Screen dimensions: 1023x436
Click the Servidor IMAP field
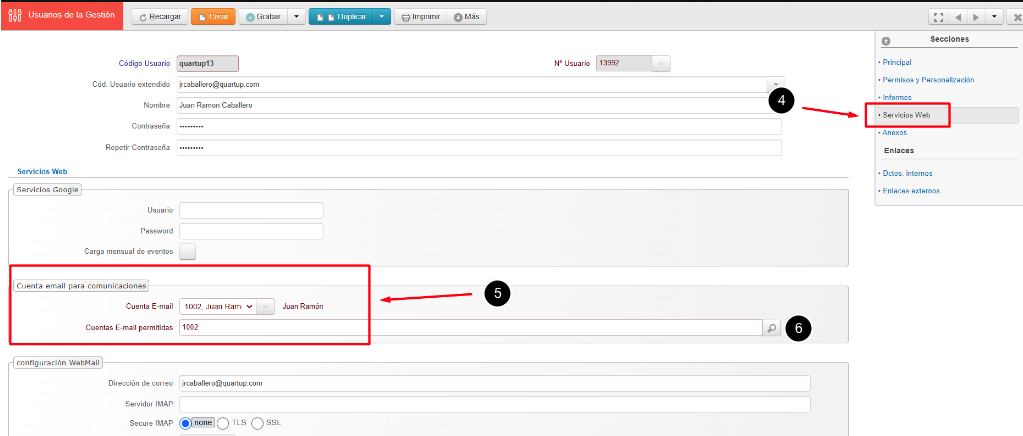pos(495,404)
